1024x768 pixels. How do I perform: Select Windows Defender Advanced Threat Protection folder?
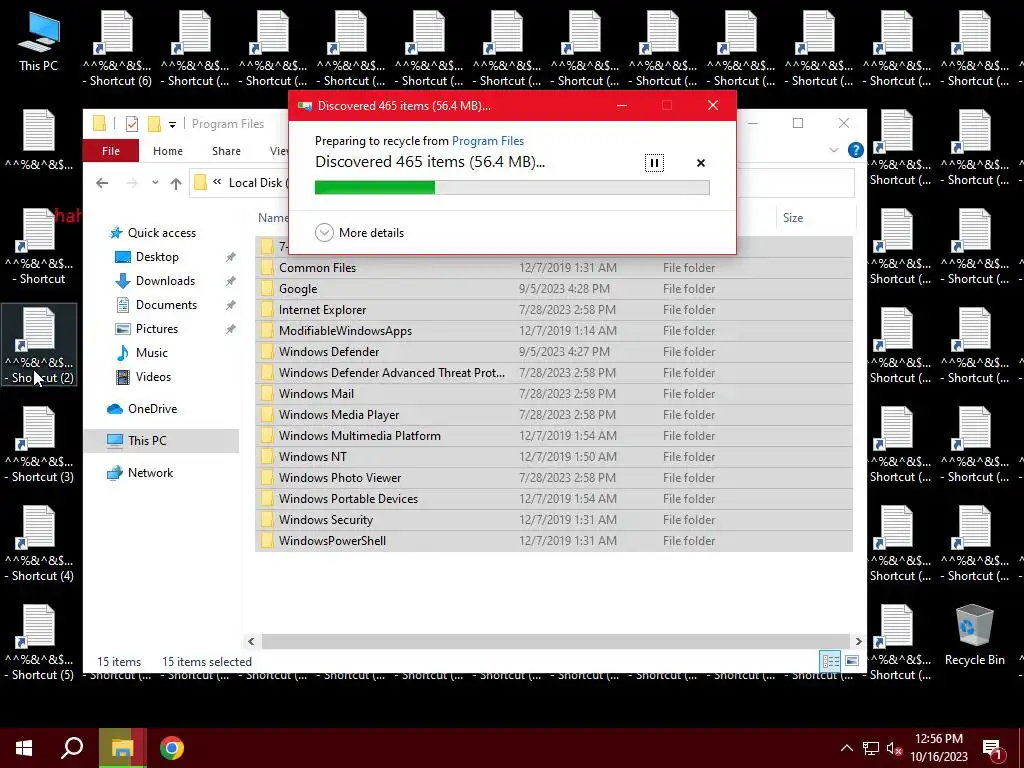pyautogui.click(x=554, y=373)
